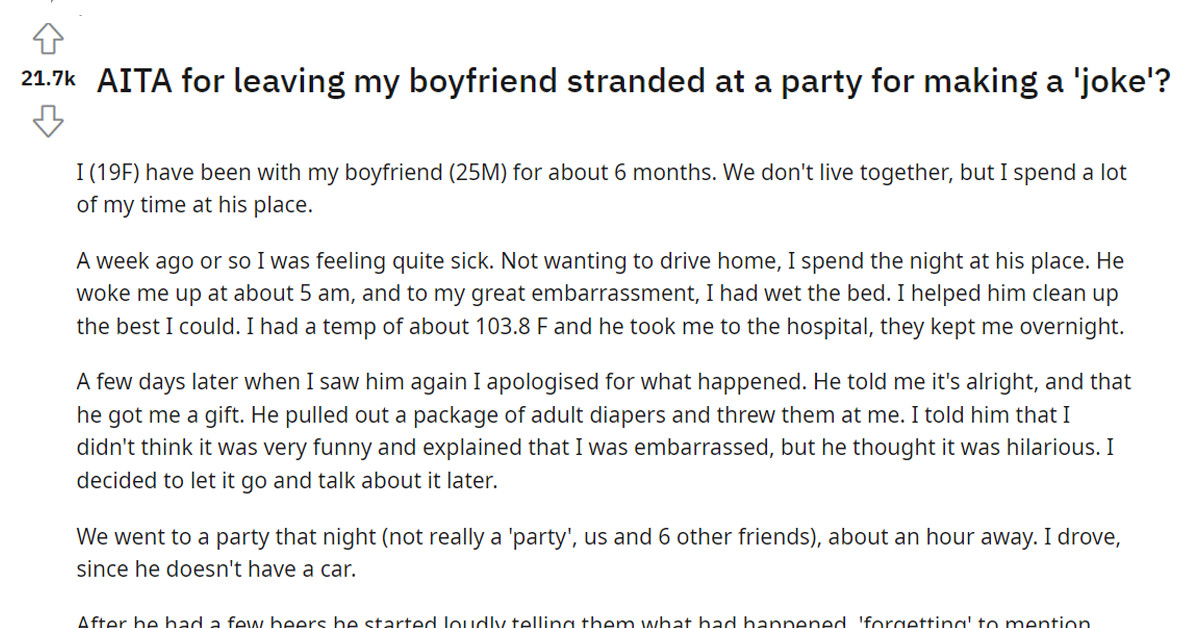This screenshot has width=1200, height=628.
Task: Click the paragraph mentioning the hospital visit
Action: [600, 293]
